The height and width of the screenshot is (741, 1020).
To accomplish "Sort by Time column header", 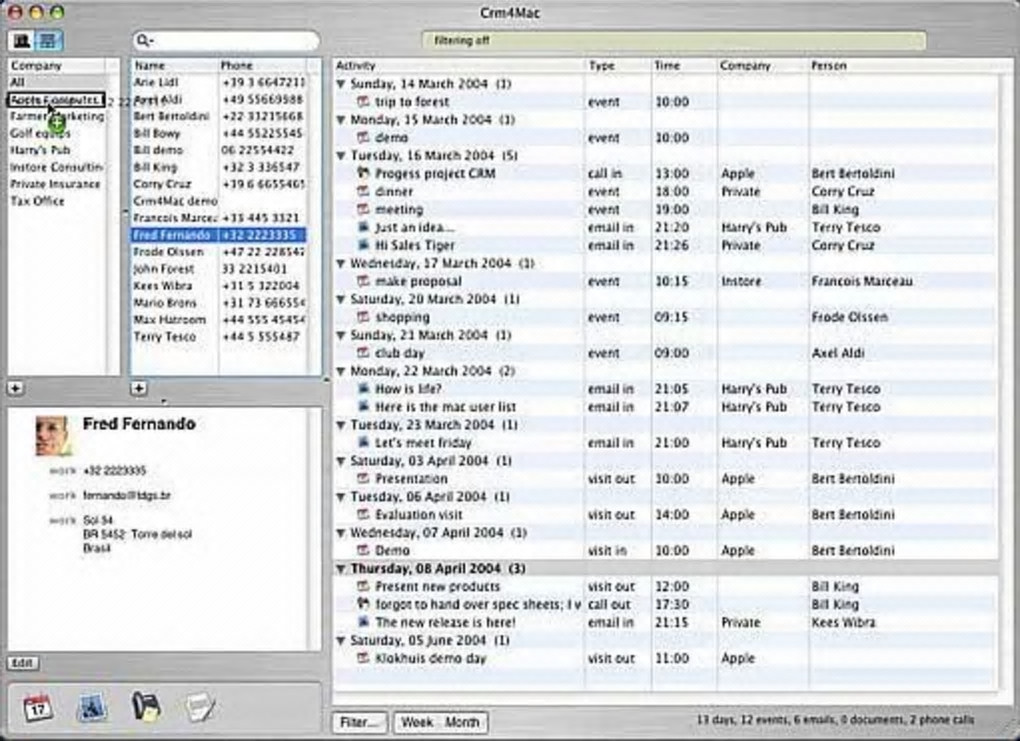I will (x=684, y=66).
